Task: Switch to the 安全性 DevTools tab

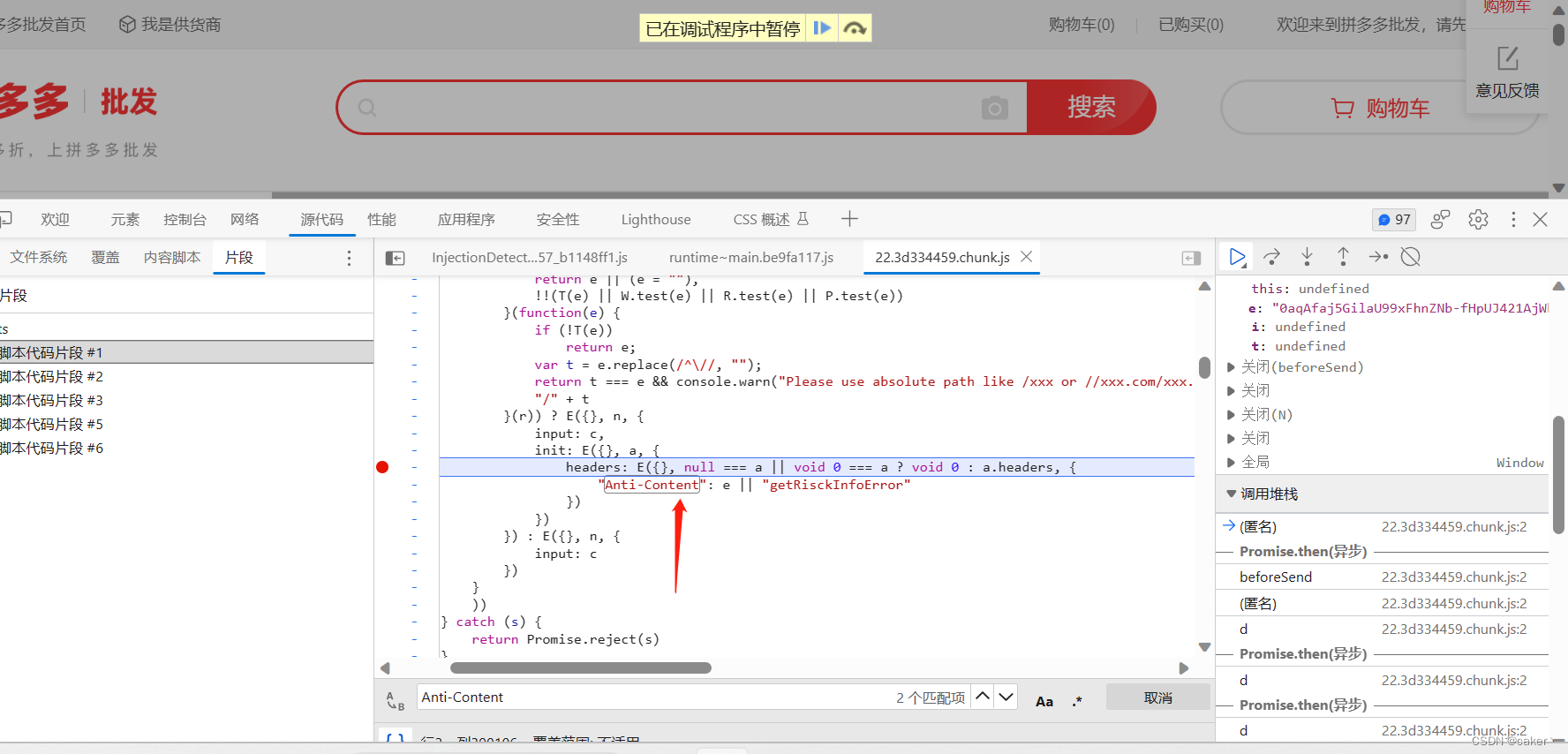Action: coord(558,219)
